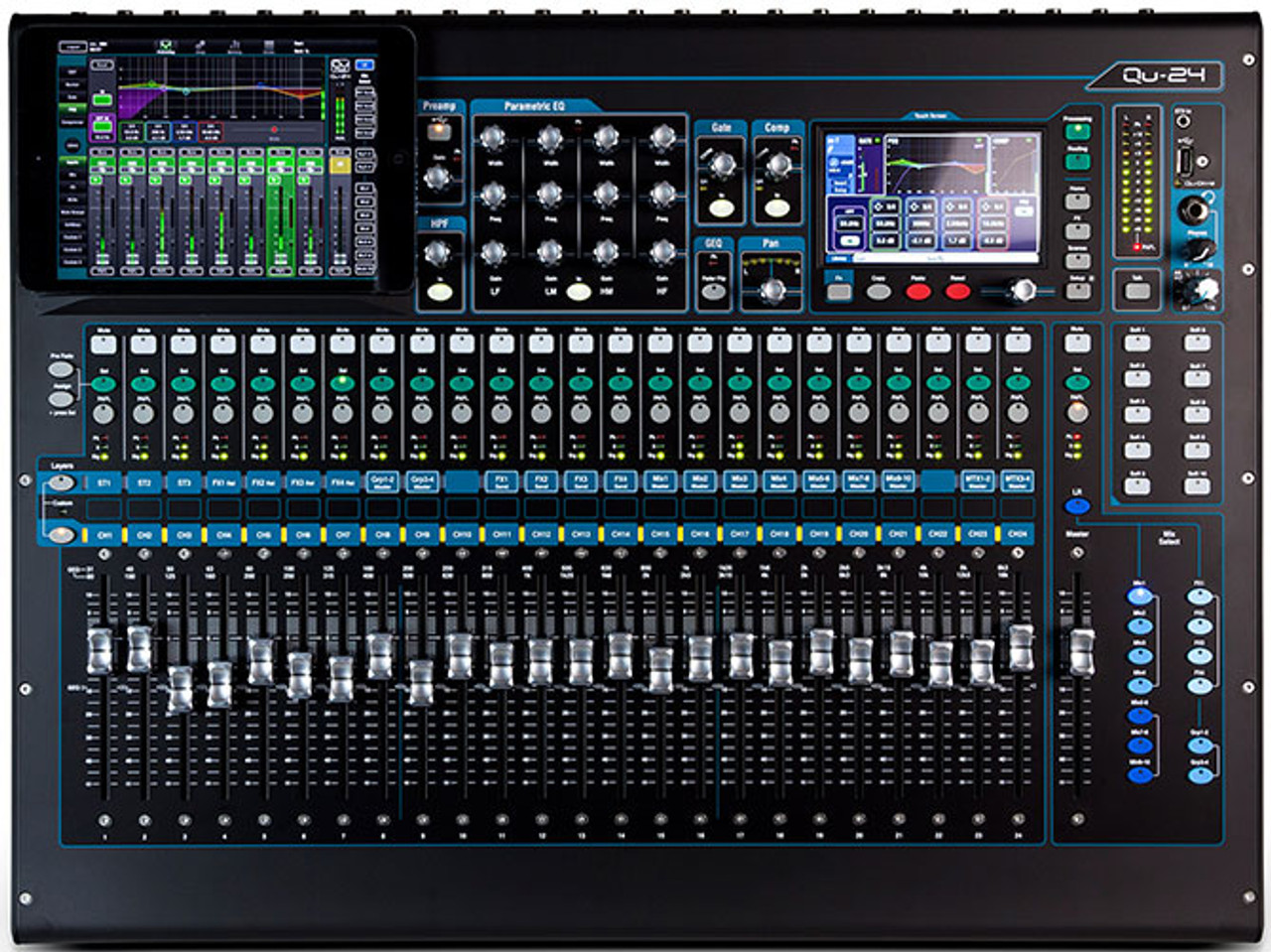Screen dimensions: 1271x952
Task: Hit the Copy key
Action: pos(879,292)
